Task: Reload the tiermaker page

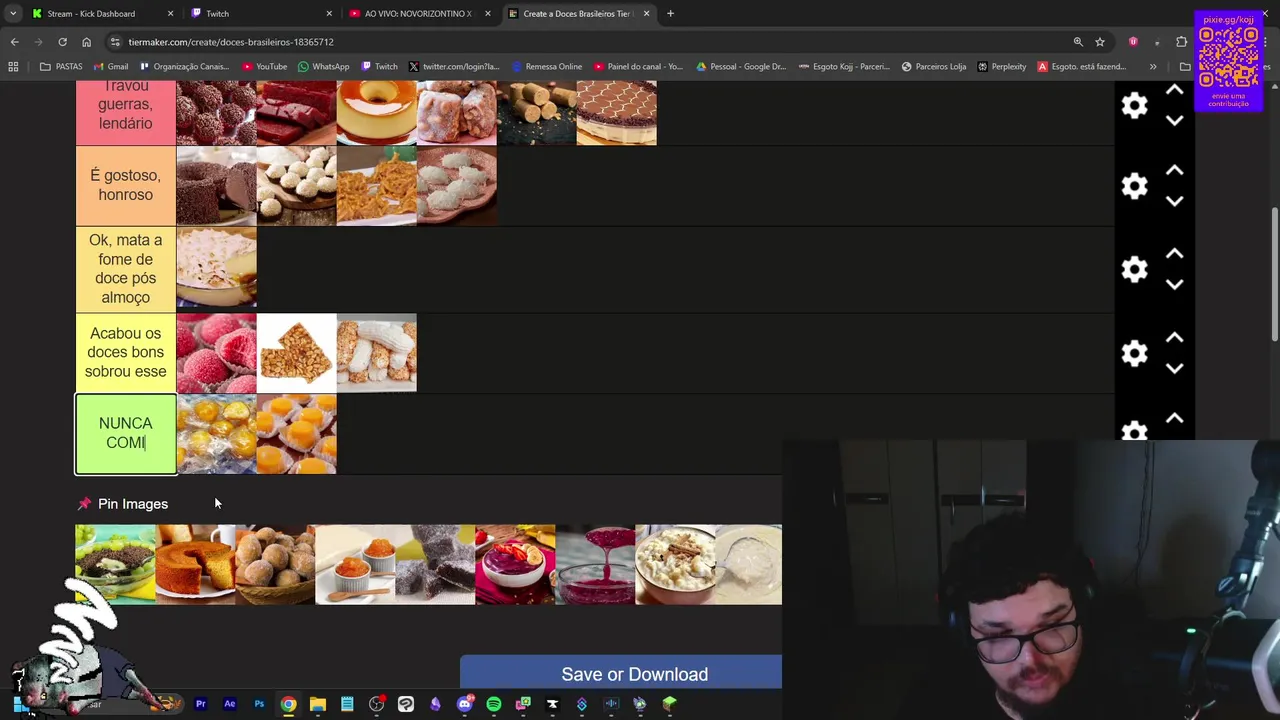Action: coord(62,42)
